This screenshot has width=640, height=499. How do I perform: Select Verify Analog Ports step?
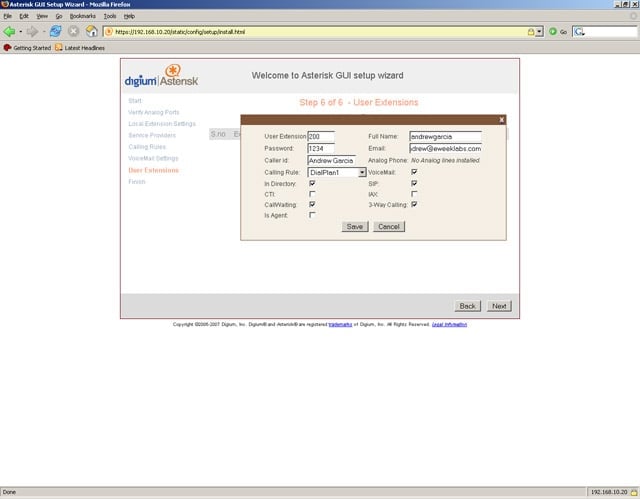153,112
